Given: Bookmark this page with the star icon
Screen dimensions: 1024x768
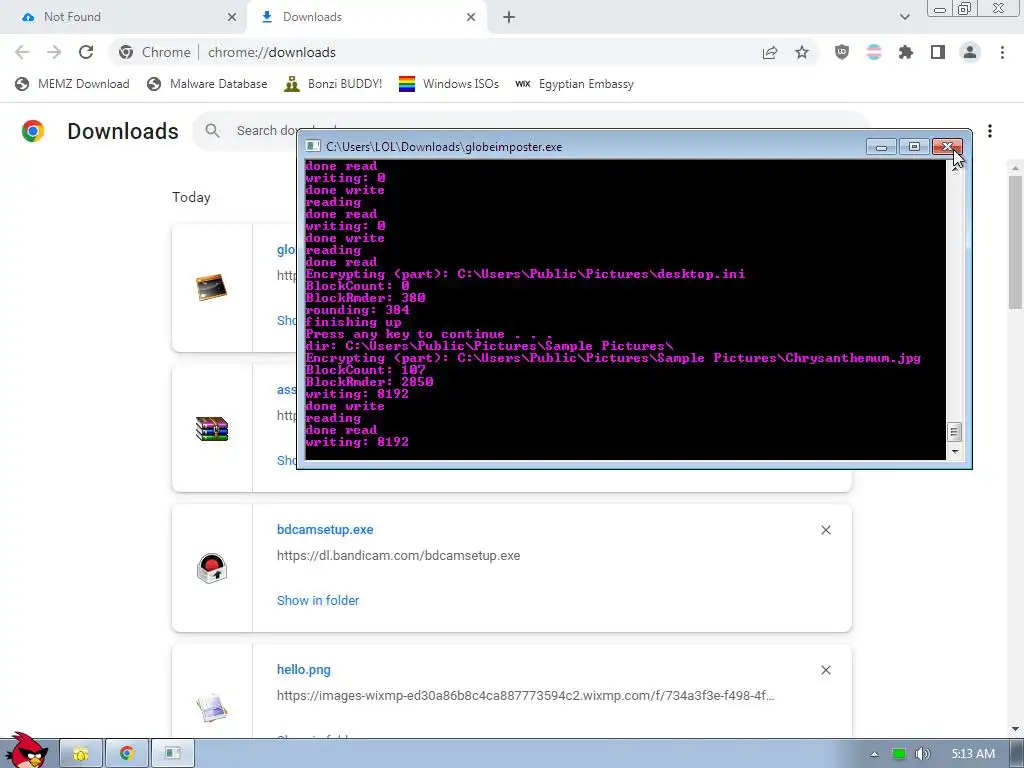Looking at the screenshot, I should click(802, 52).
